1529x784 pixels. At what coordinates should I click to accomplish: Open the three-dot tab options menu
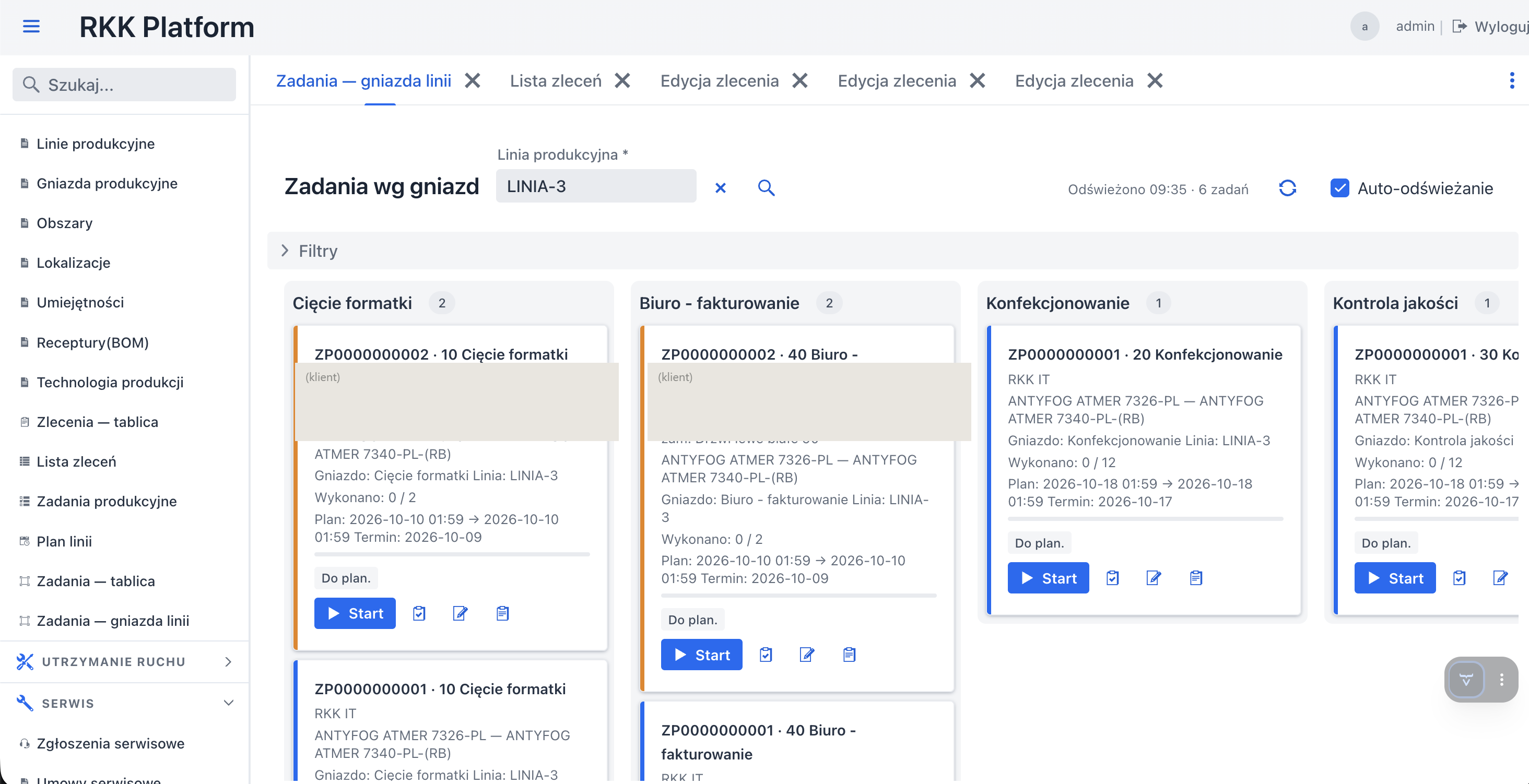1511,81
